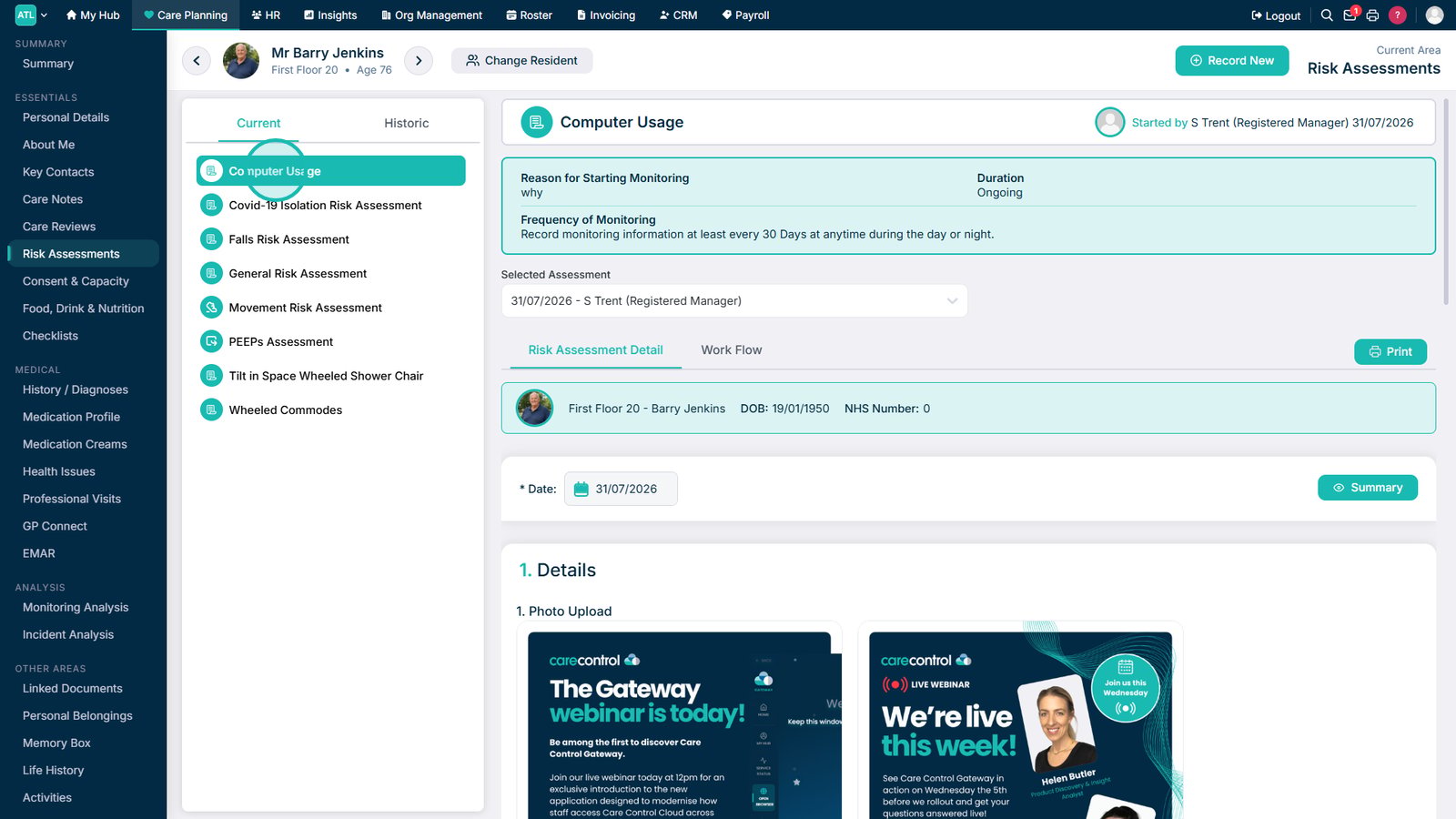Open Summary in the sidebar
The image size is (1456, 819).
(x=48, y=64)
